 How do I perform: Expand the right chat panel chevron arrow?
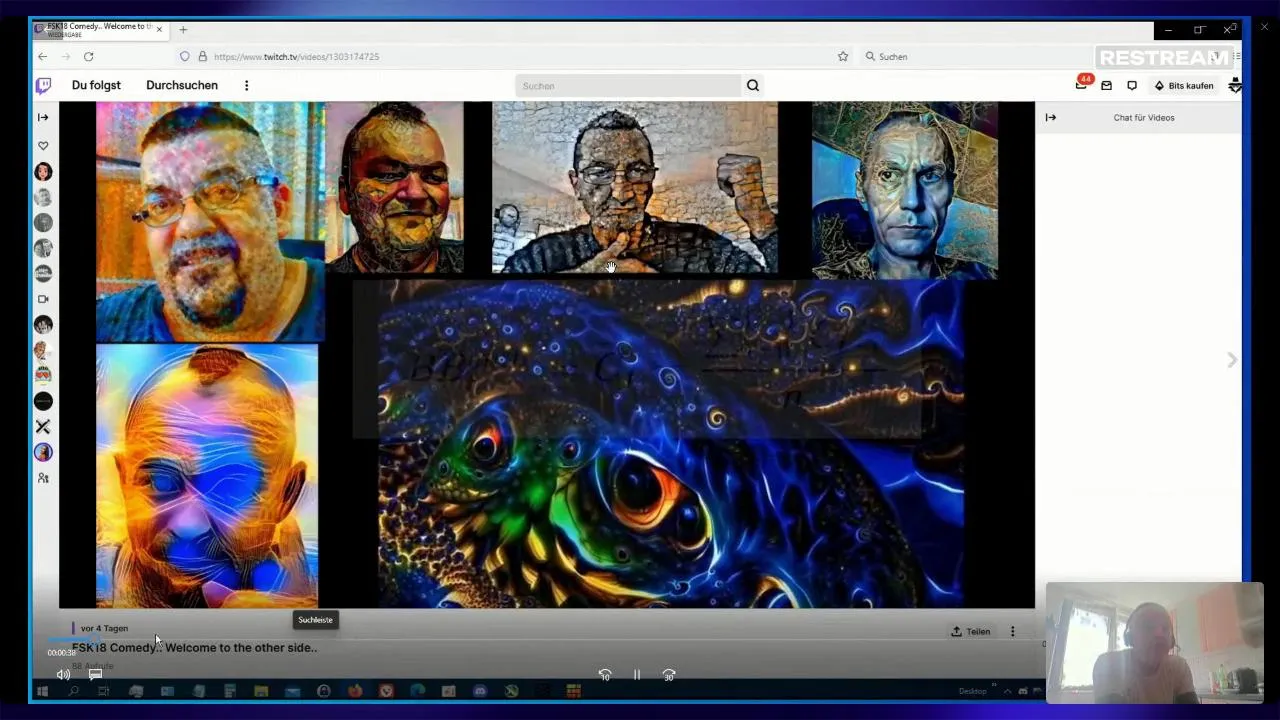(1232, 360)
